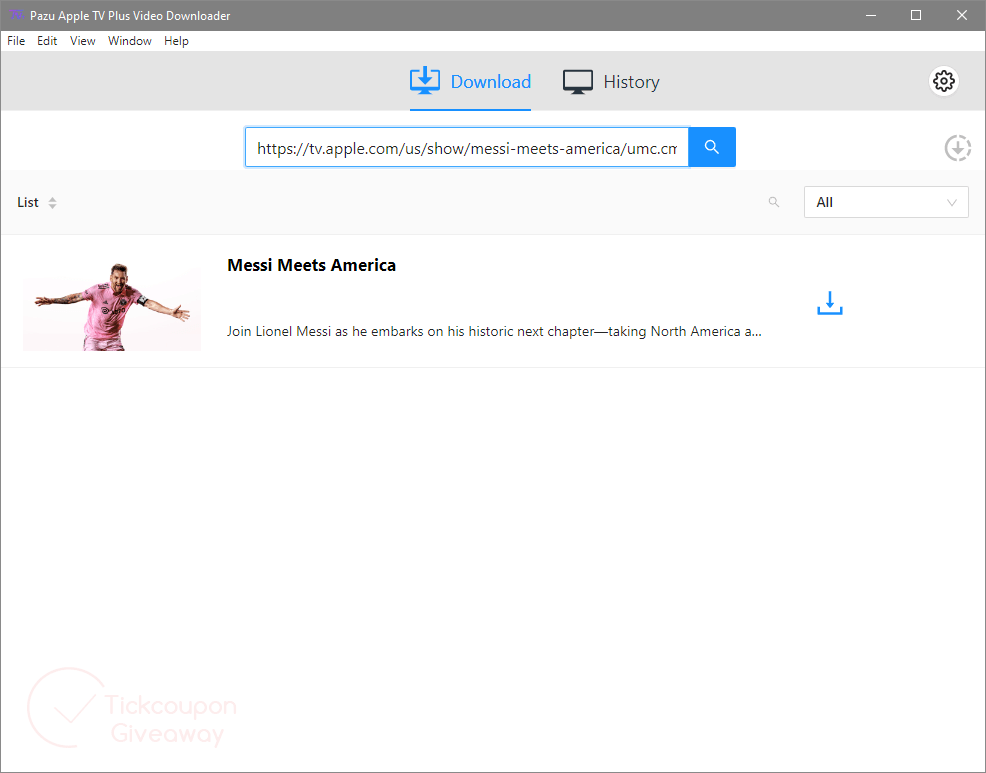Click the Messi Meets America thumbnail
The width and height of the screenshot is (986, 773).
[112, 306]
